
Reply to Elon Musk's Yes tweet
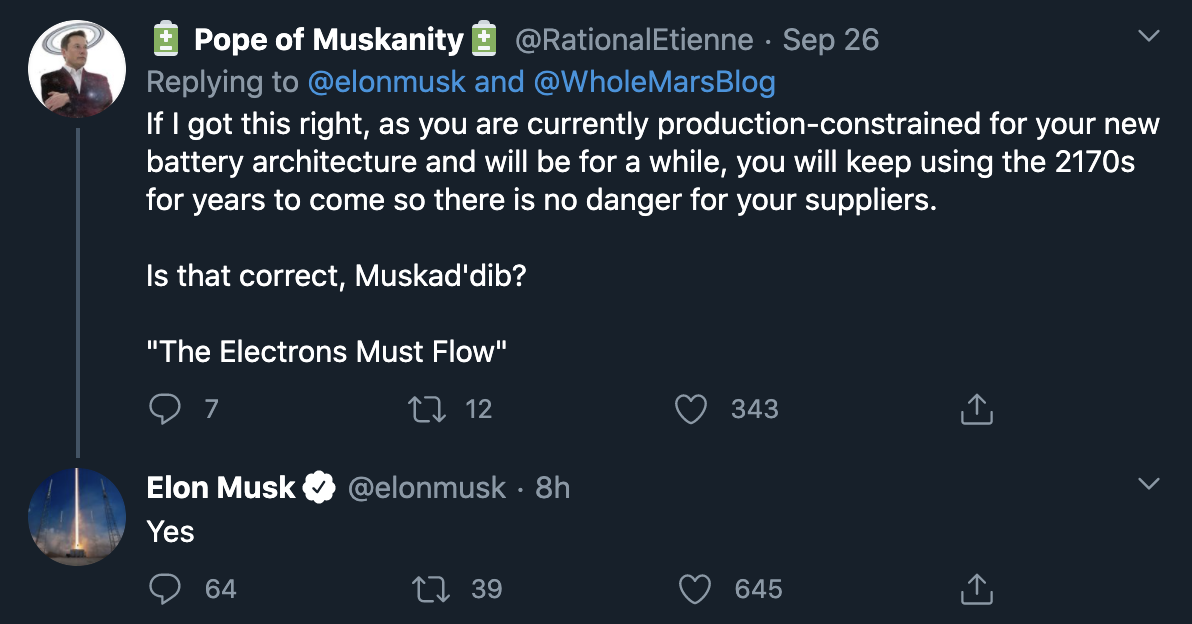tap(164, 589)
